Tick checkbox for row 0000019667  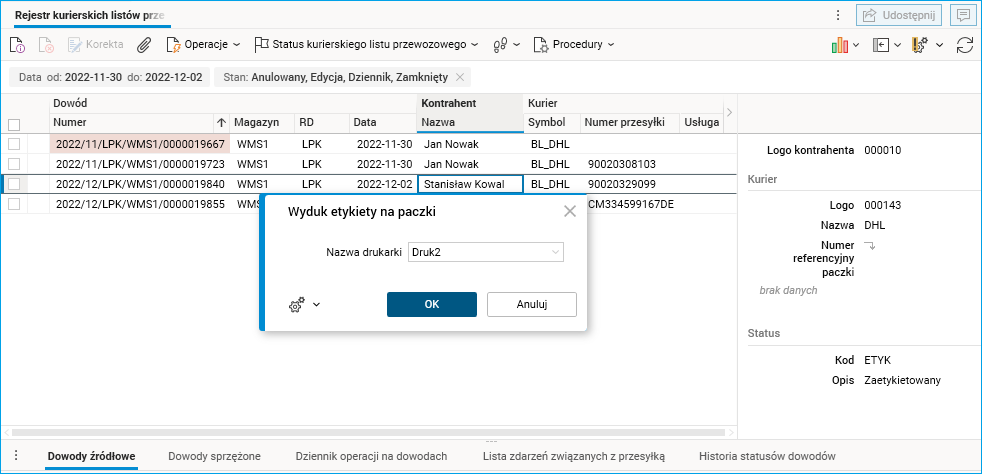coord(14,144)
